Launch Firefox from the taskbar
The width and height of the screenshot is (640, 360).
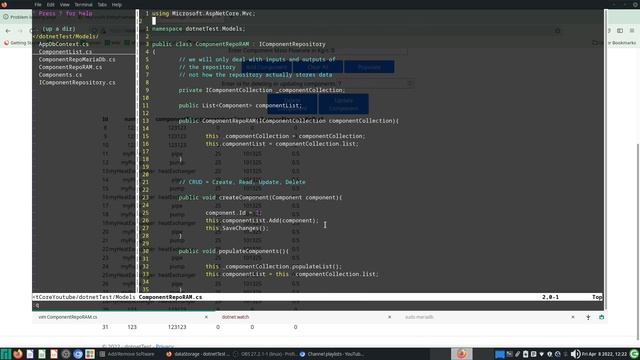[x=18, y=354]
